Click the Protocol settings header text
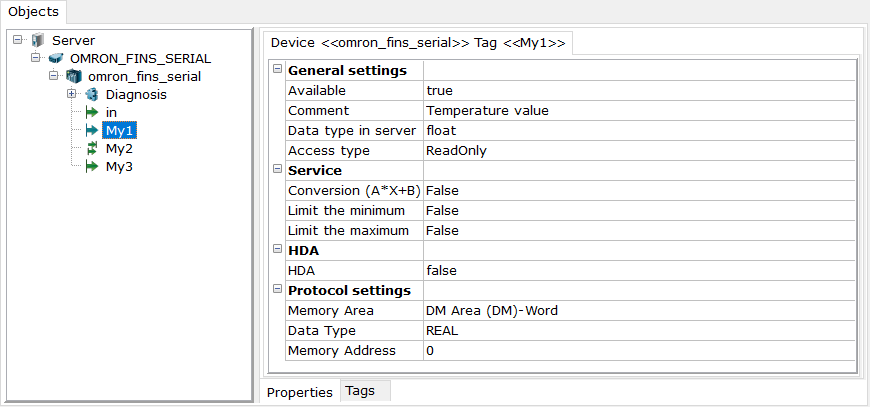This screenshot has width=870, height=407. click(x=350, y=291)
